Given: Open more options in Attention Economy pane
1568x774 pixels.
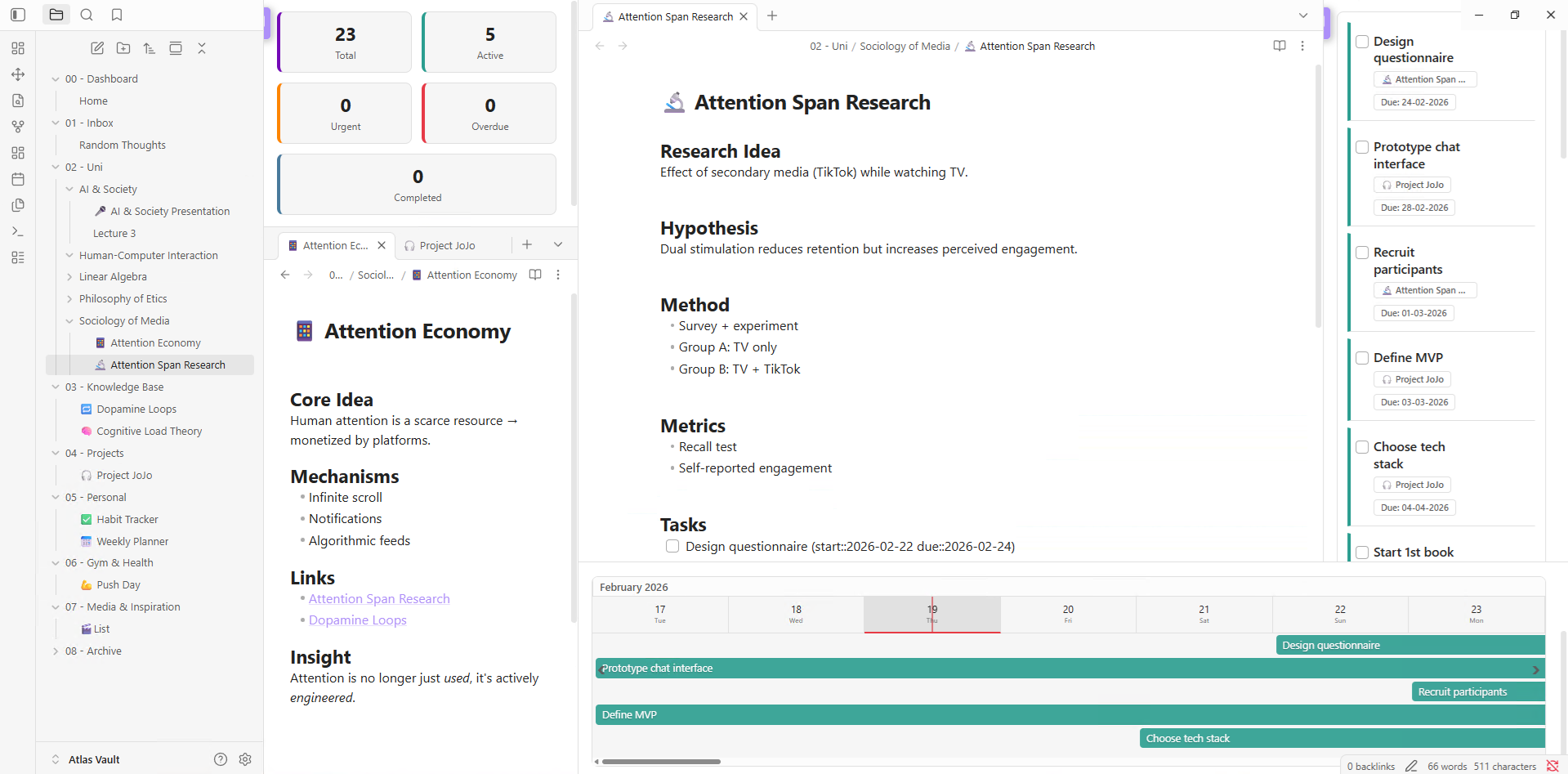Looking at the screenshot, I should (x=558, y=275).
